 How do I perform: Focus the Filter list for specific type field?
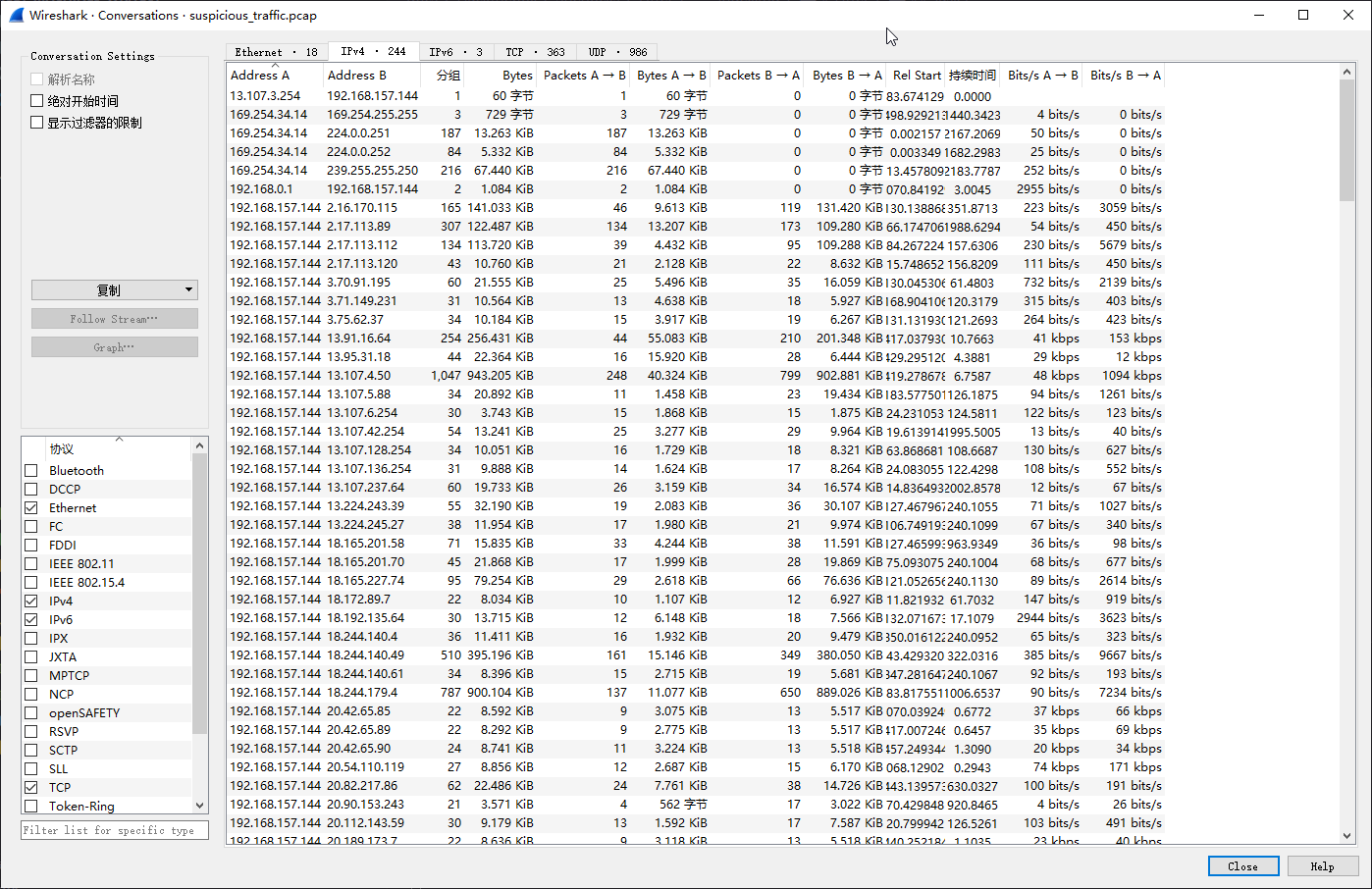pos(115,830)
